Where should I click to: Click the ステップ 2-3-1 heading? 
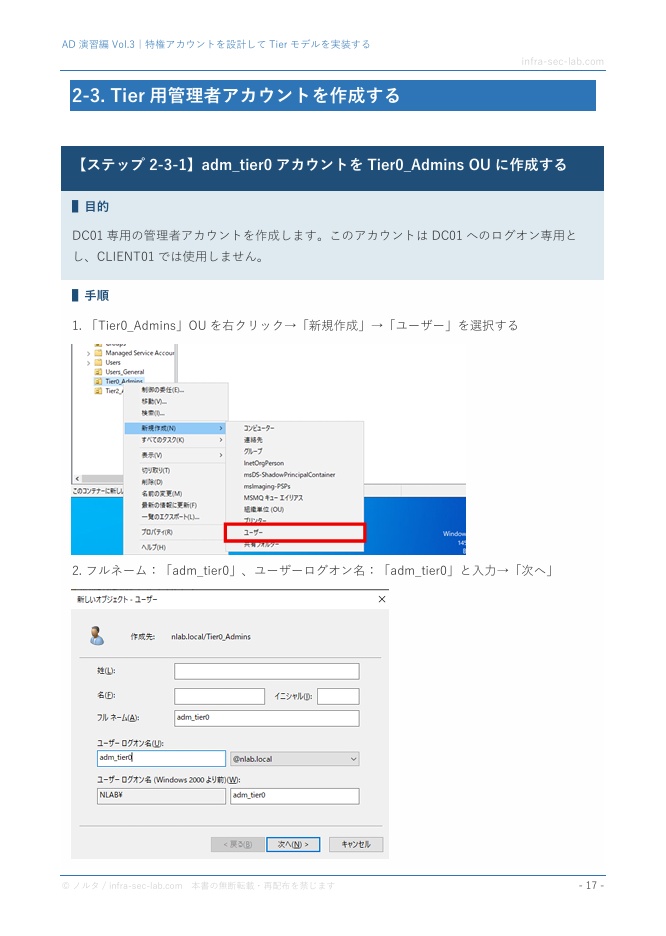(321, 165)
